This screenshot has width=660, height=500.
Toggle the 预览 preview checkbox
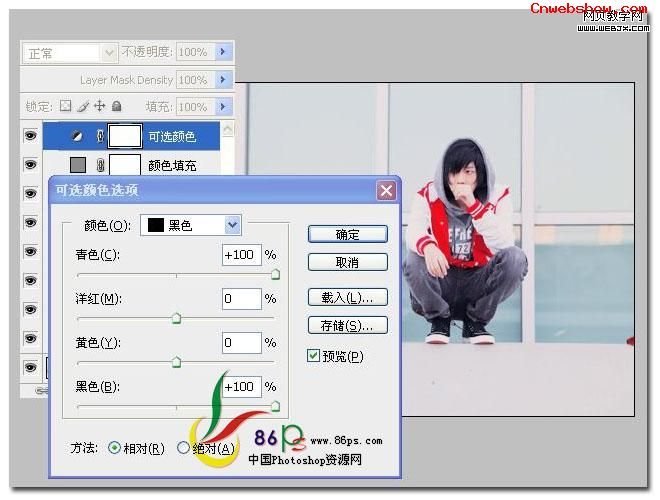(313, 356)
